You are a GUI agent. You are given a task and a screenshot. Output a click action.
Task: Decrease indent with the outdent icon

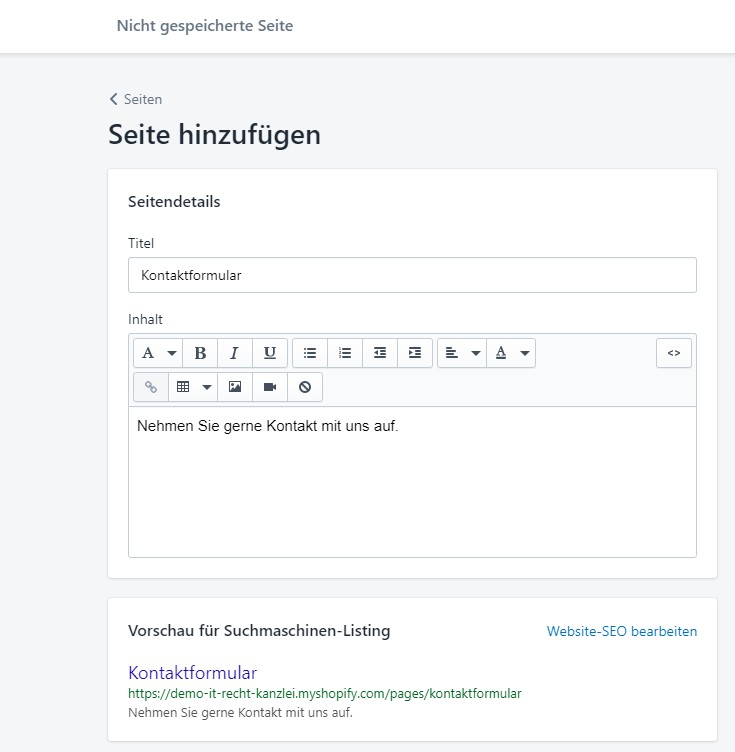(x=380, y=353)
